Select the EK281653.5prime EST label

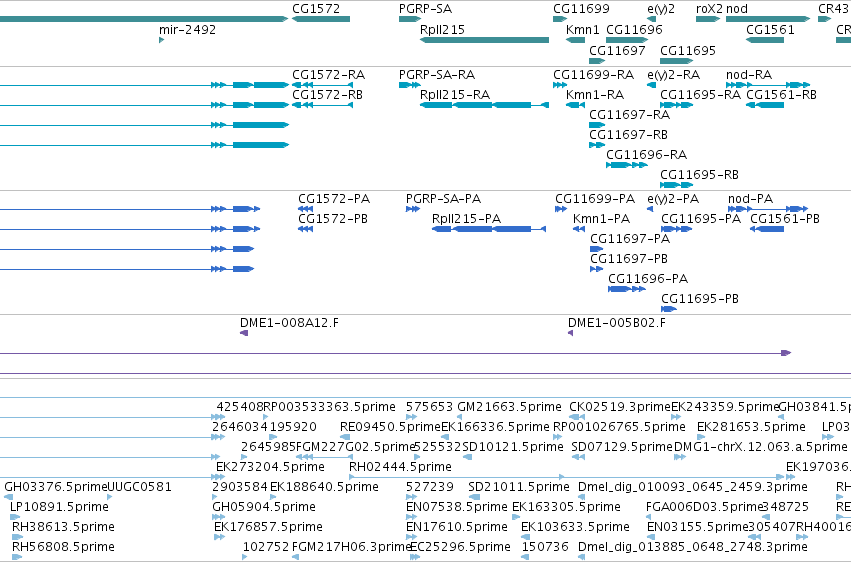751,427
